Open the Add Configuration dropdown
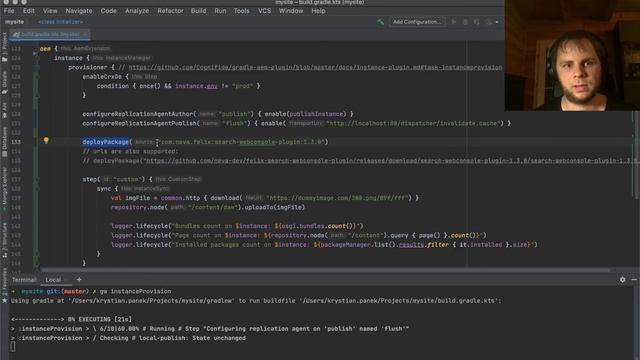Image resolution: width=640 pixels, height=360 pixels. (417, 22)
